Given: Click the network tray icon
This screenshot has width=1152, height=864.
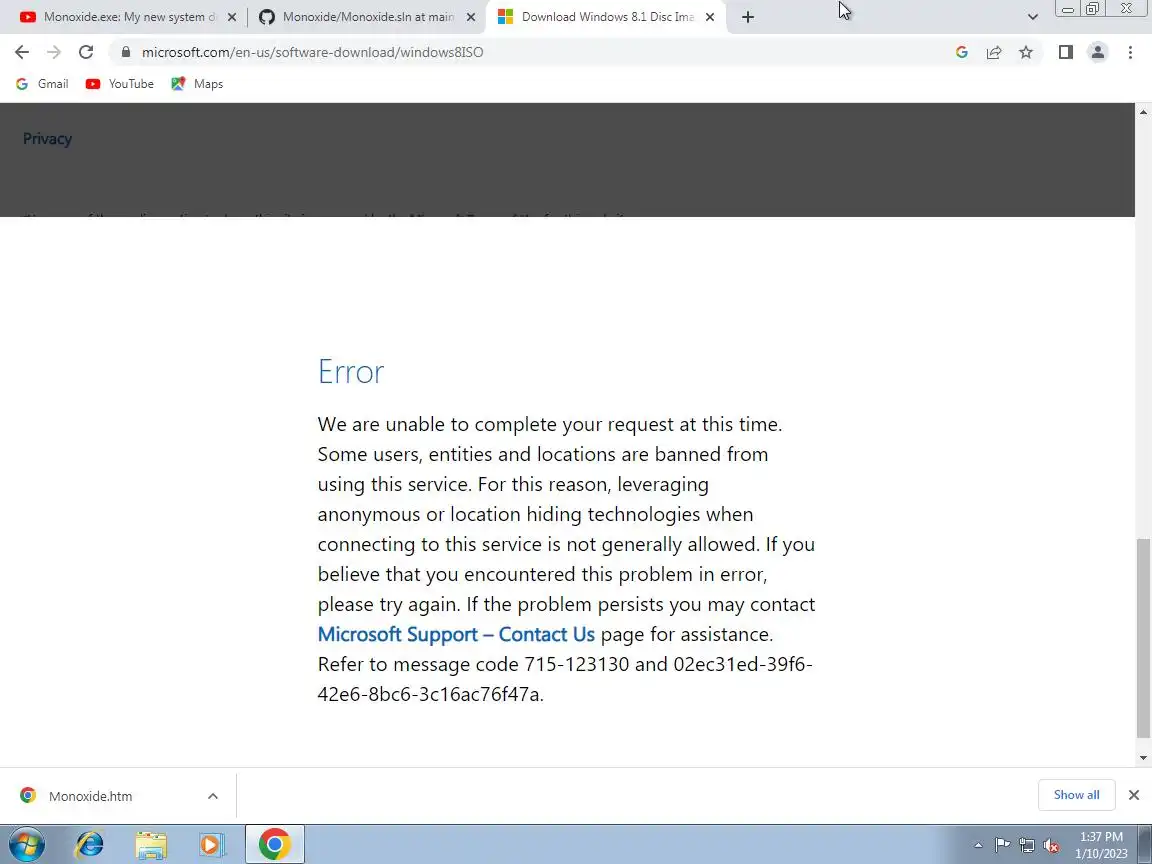Looking at the screenshot, I should [1027, 846].
